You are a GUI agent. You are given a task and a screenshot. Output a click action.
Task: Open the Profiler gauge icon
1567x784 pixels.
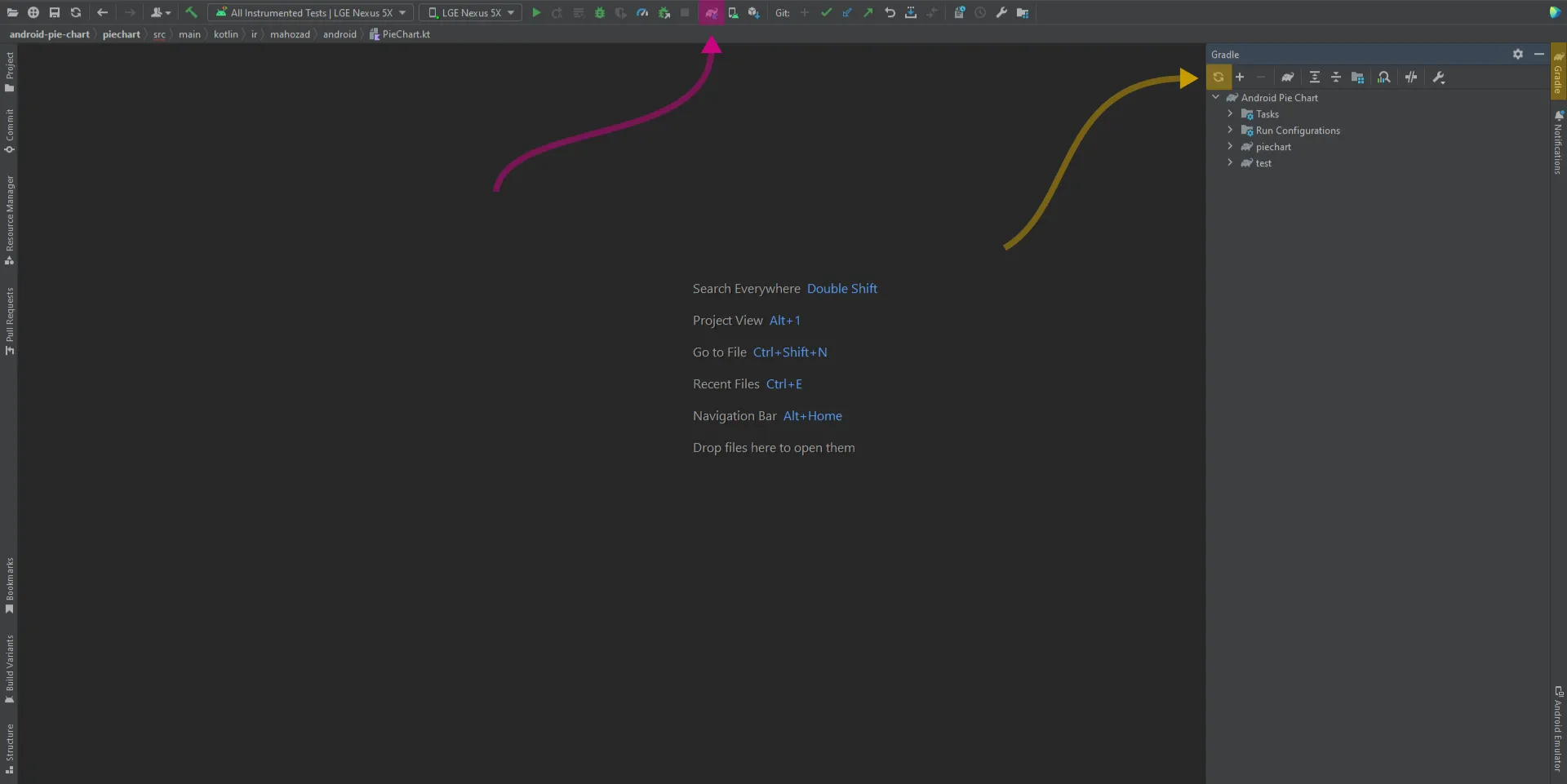(x=642, y=12)
